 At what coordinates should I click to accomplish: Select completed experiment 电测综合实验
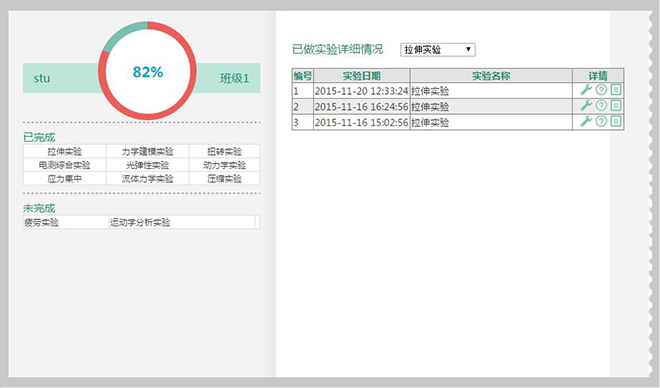click(64, 165)
